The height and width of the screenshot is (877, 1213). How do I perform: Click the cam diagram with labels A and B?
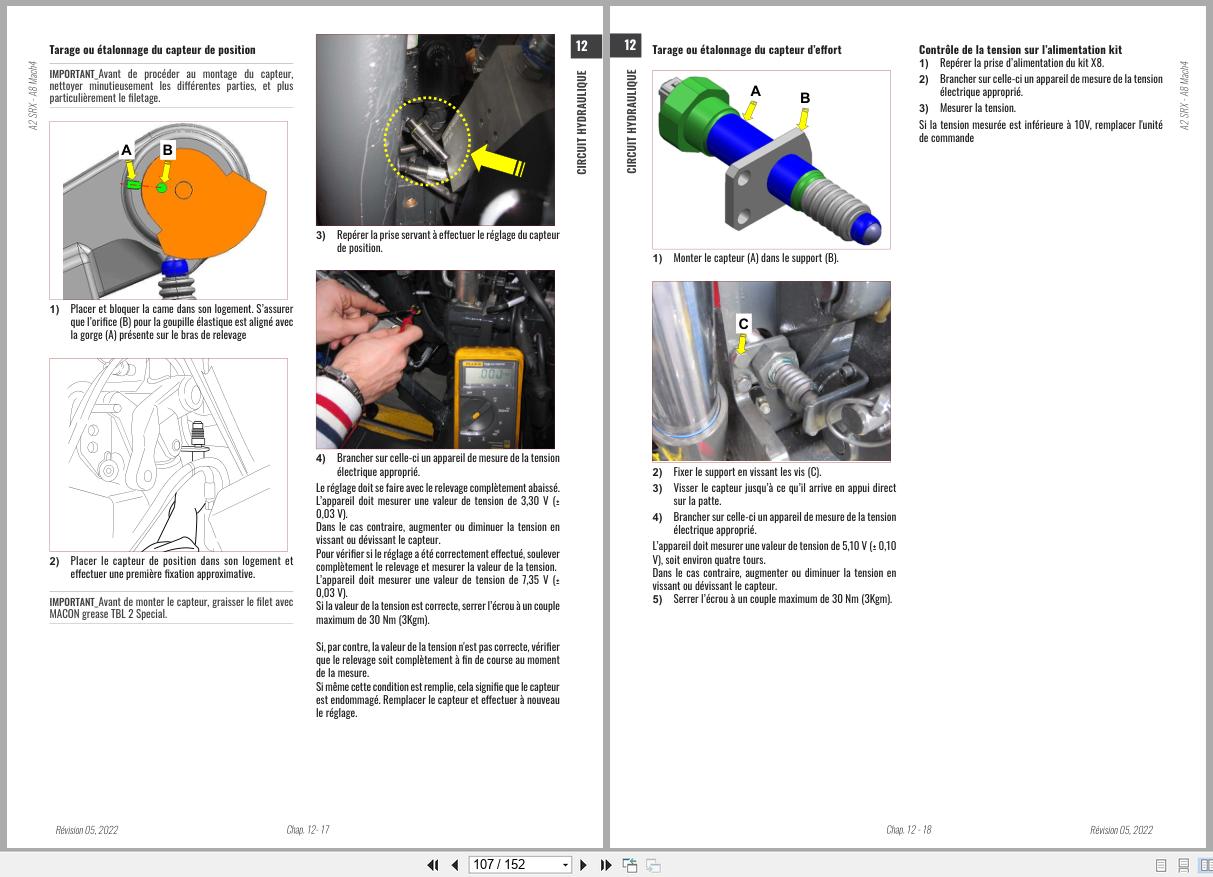click(168, 209)
